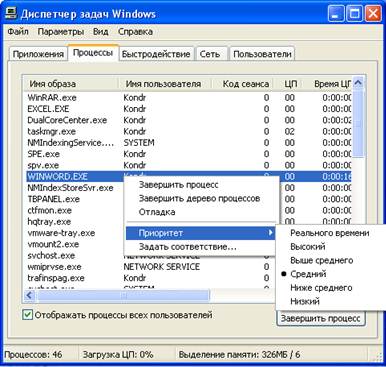Click the Загрузка ЦП: 0% status entry

(118, 354)
